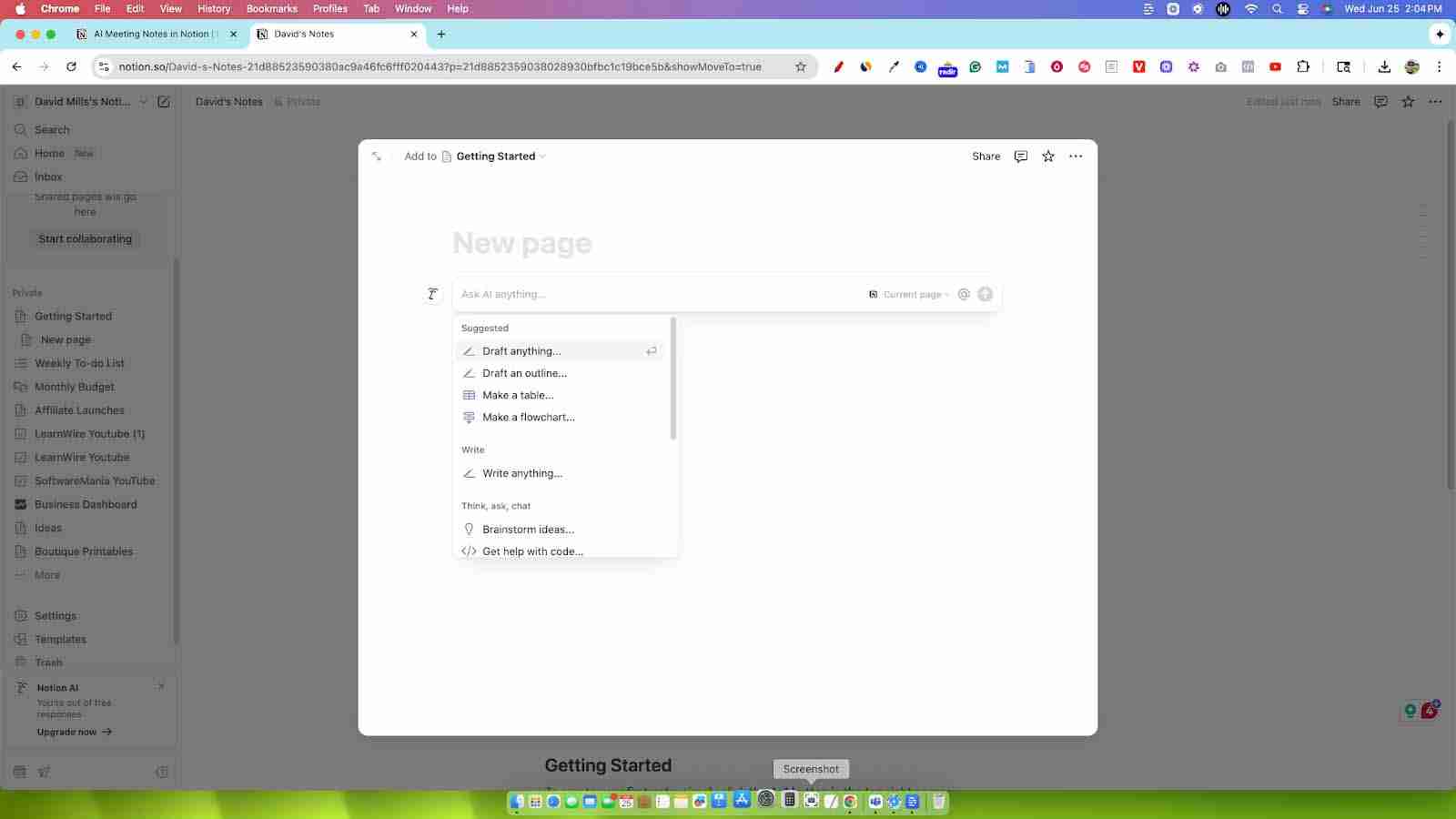Click the background page comments icon
Image resolution: width=1456 pixels, height=819 pixels.
coord(1380,102)
